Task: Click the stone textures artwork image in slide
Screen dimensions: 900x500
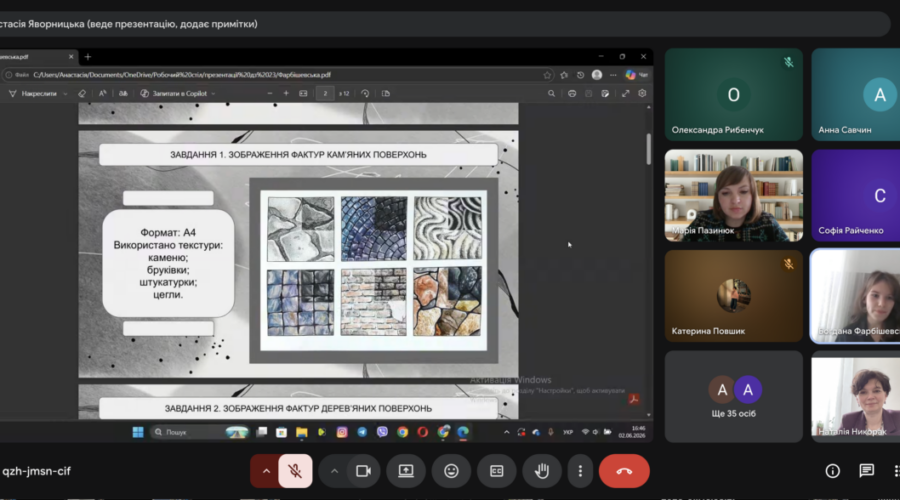Action: [374, 270]
